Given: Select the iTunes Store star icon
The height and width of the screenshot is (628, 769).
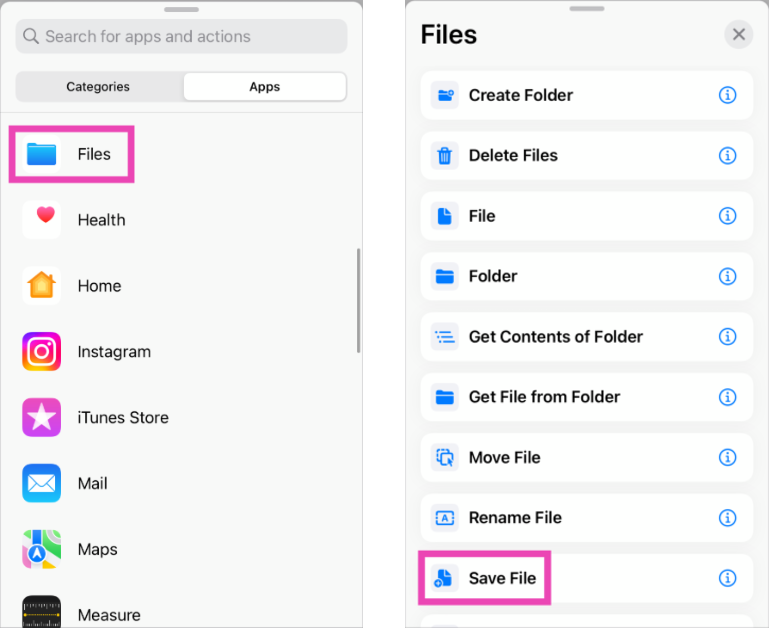Looking at the screenshot, I should (42, 418).
